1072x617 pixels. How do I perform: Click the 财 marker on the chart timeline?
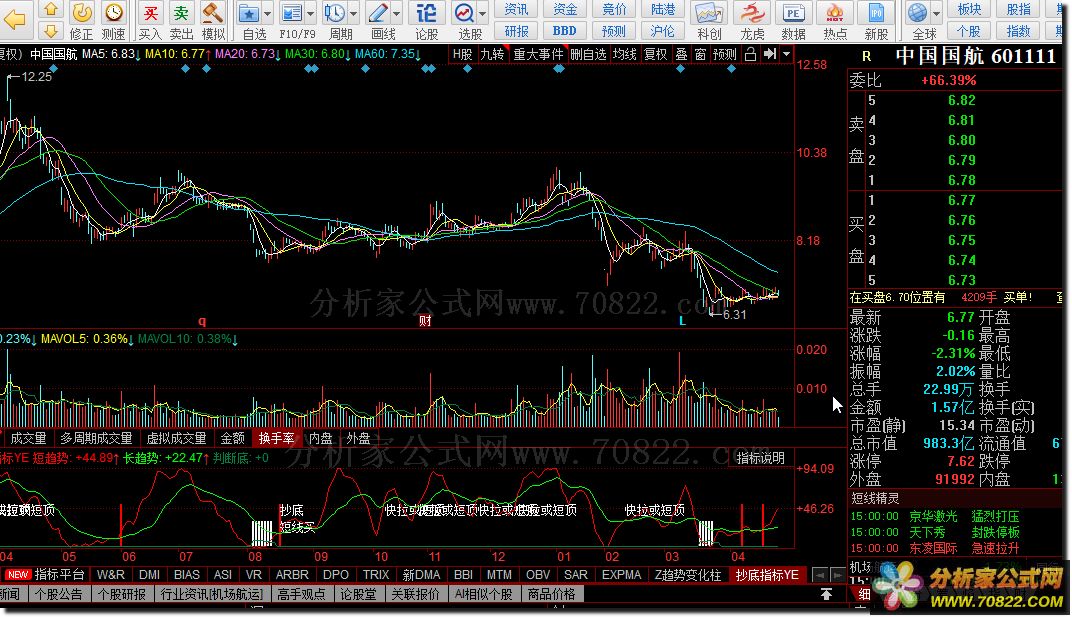coord(425,321)
